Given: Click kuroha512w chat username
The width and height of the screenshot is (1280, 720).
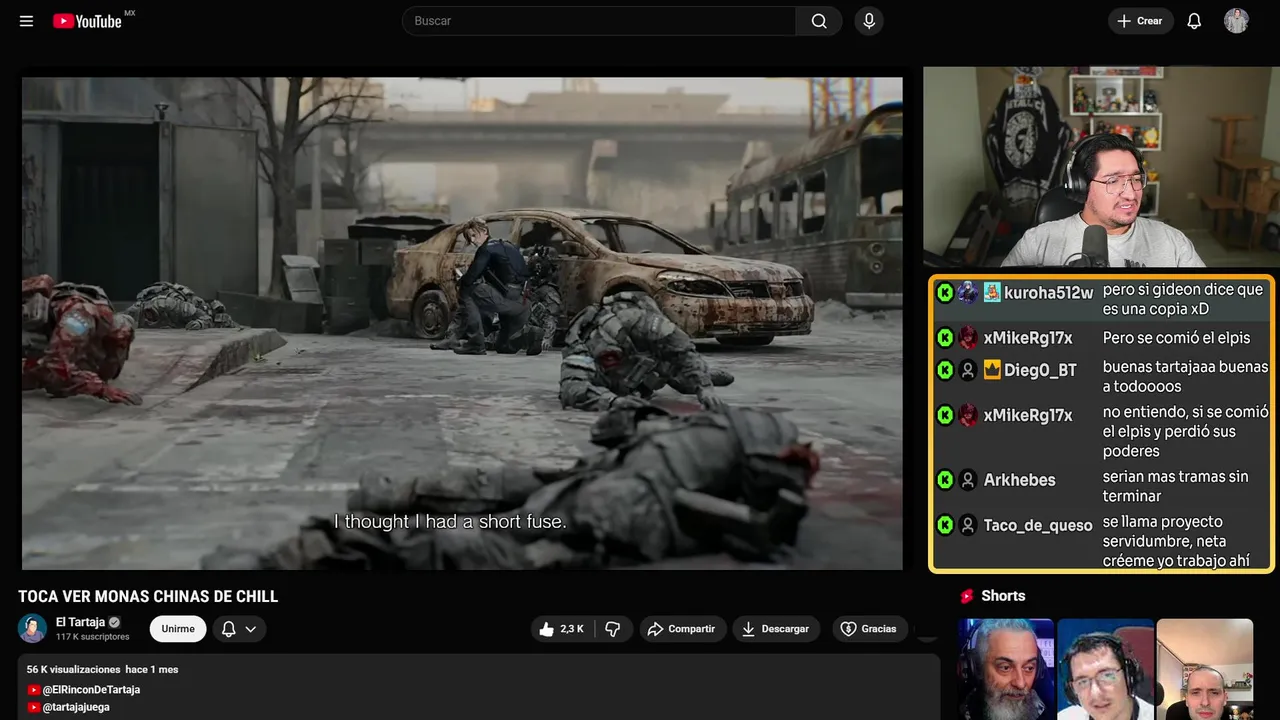Looking at the screenshot, I should (x=1048, y=293).
